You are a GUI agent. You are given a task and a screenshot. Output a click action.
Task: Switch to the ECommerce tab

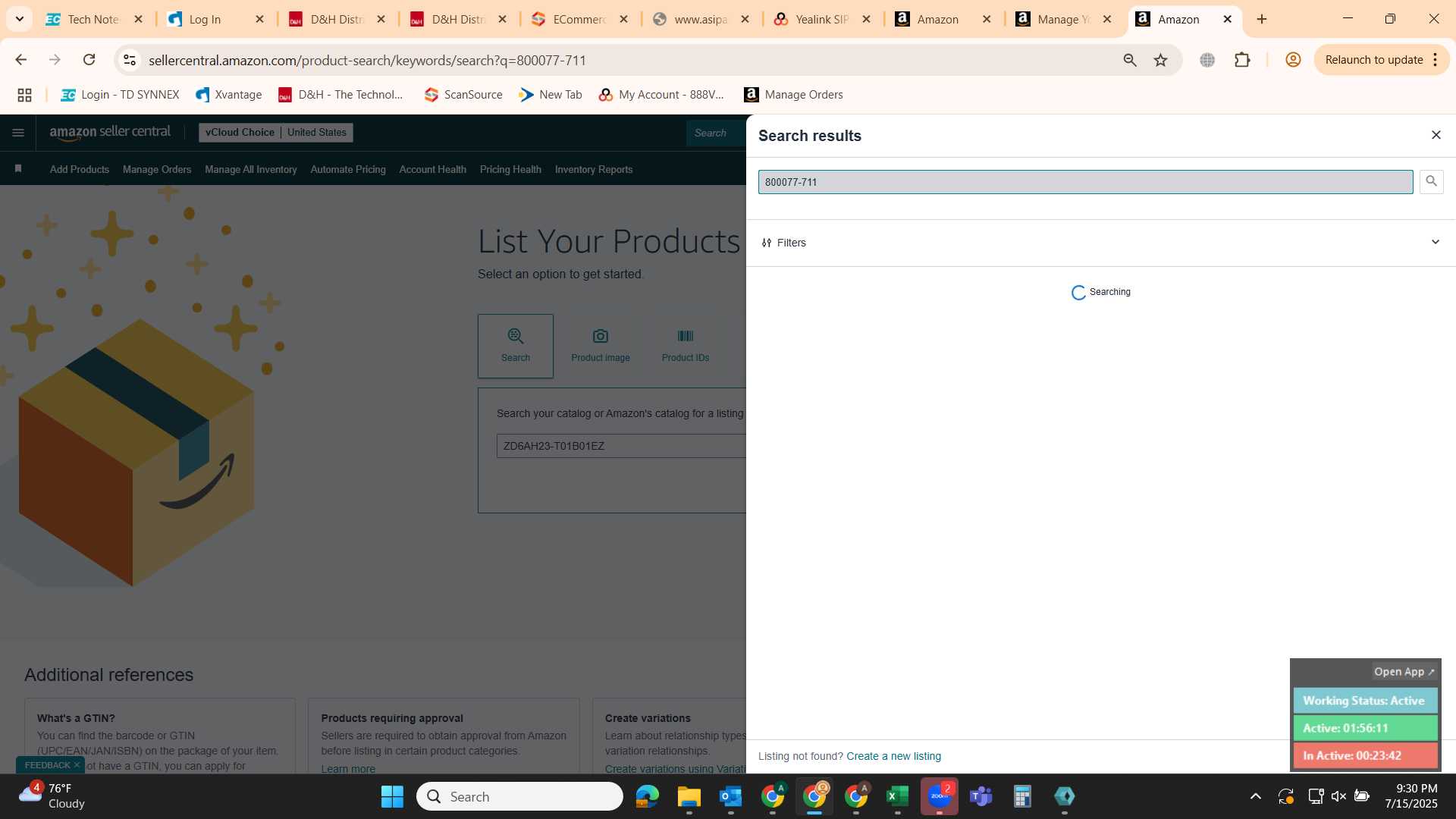(579, 19)
